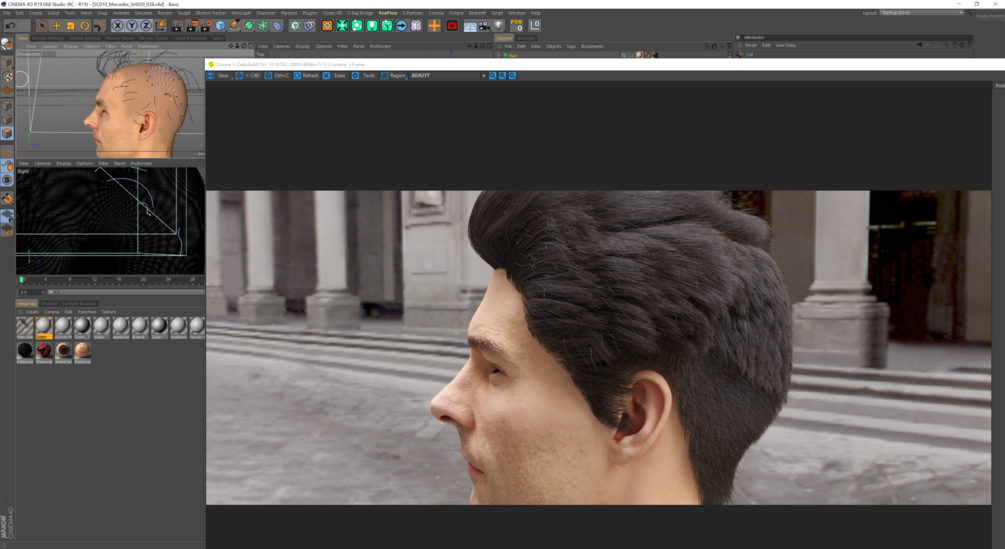Image resolution: width=1005 pixels, height=549 pixels.
Task: Toggle the Y axis lock
Action: click(131, 26)
